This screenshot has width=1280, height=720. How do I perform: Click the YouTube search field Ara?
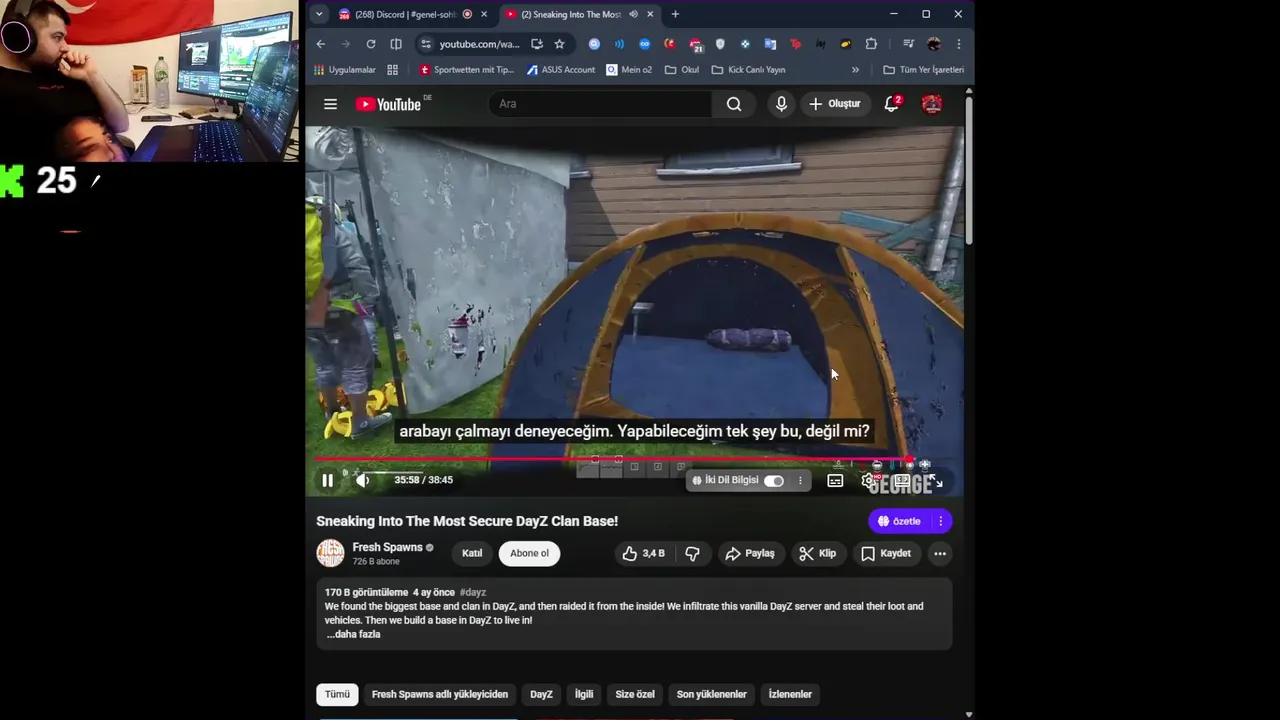(x=600, y=104)
